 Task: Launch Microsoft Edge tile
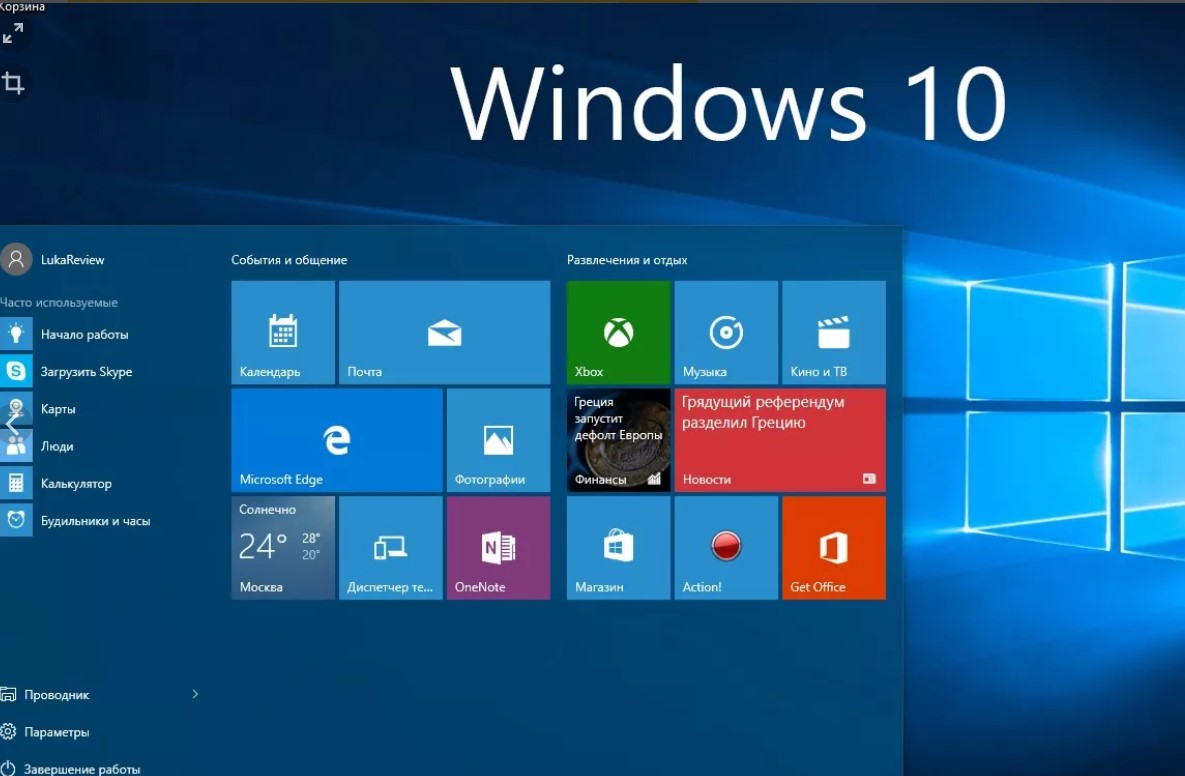click(336, 440)
